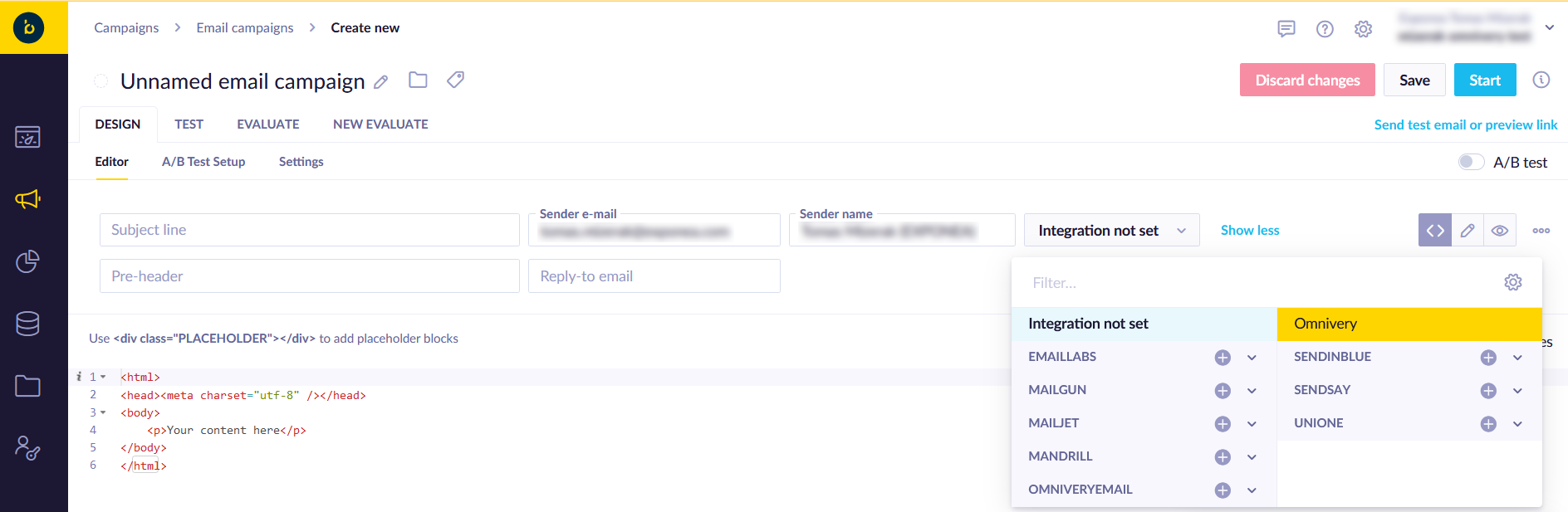This screenshot has width=1568, height=512.
Task: Switch to the HTML code editor view
Action: point(1434,231)
